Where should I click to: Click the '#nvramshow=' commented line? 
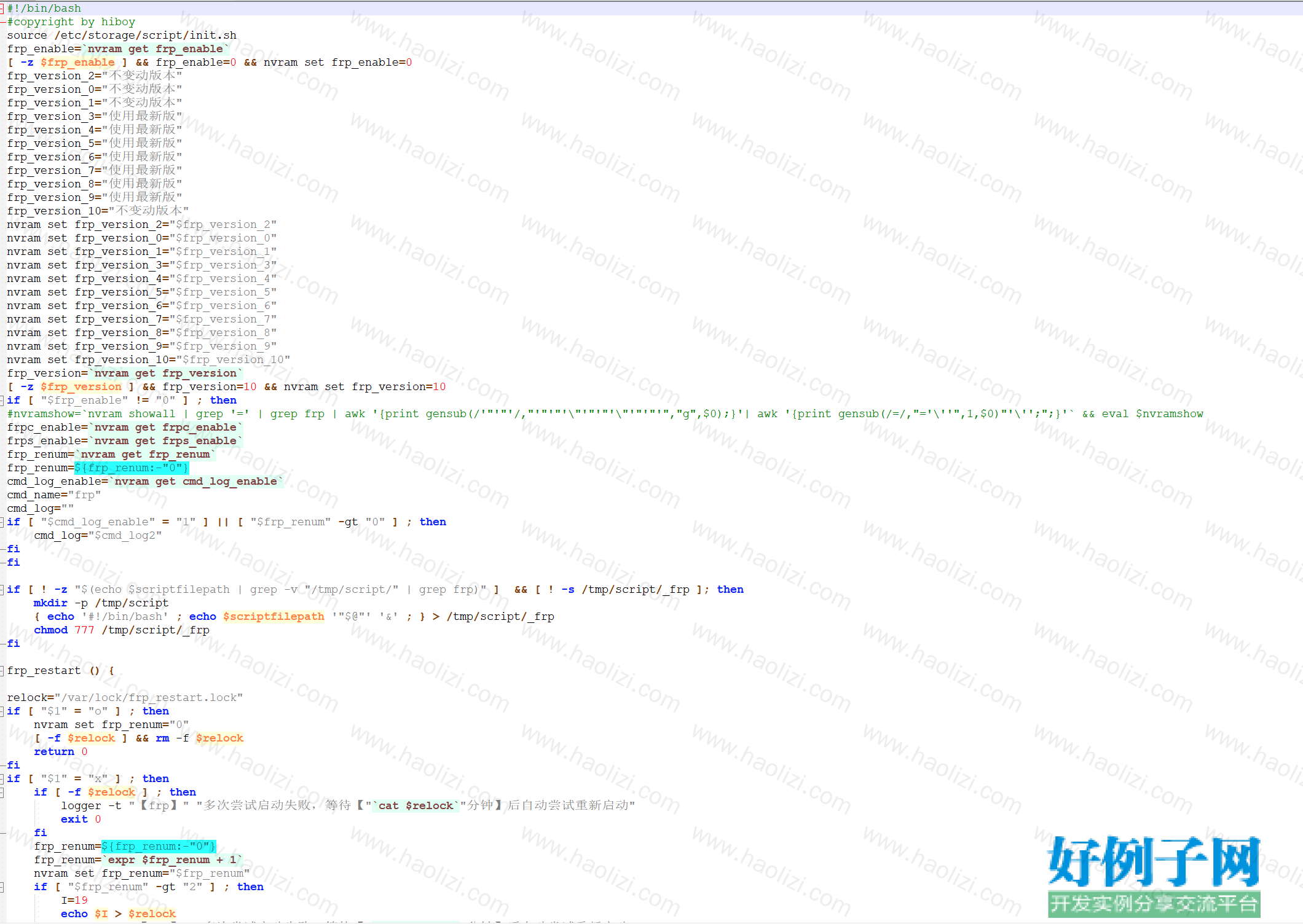(605, 413)
